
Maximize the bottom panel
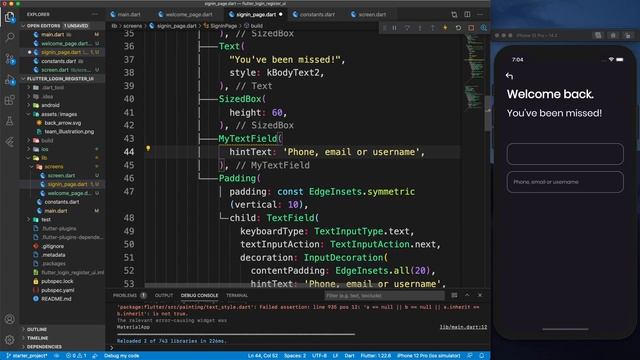click(467, 295)
